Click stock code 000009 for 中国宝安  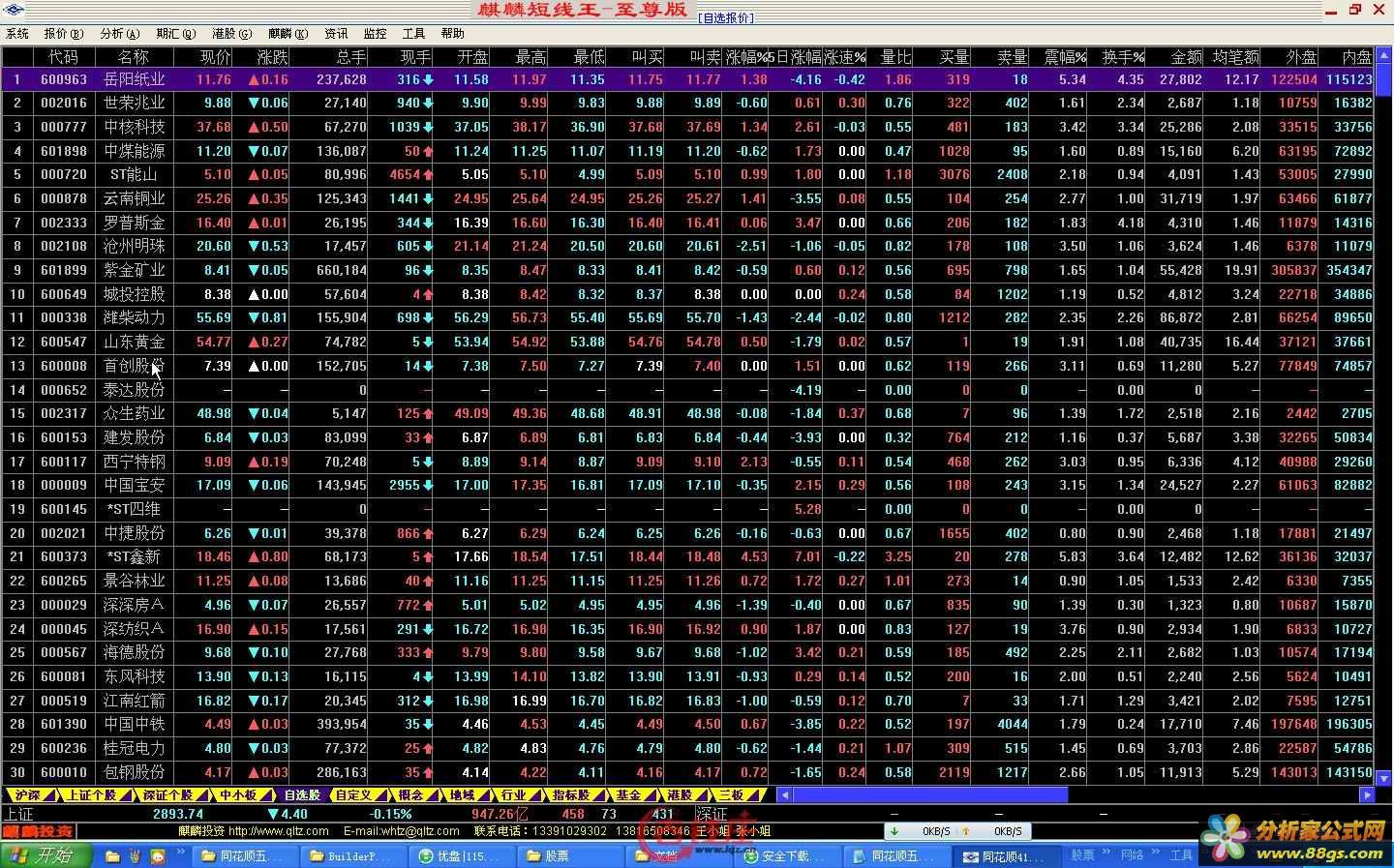click(x=64, y=485)
